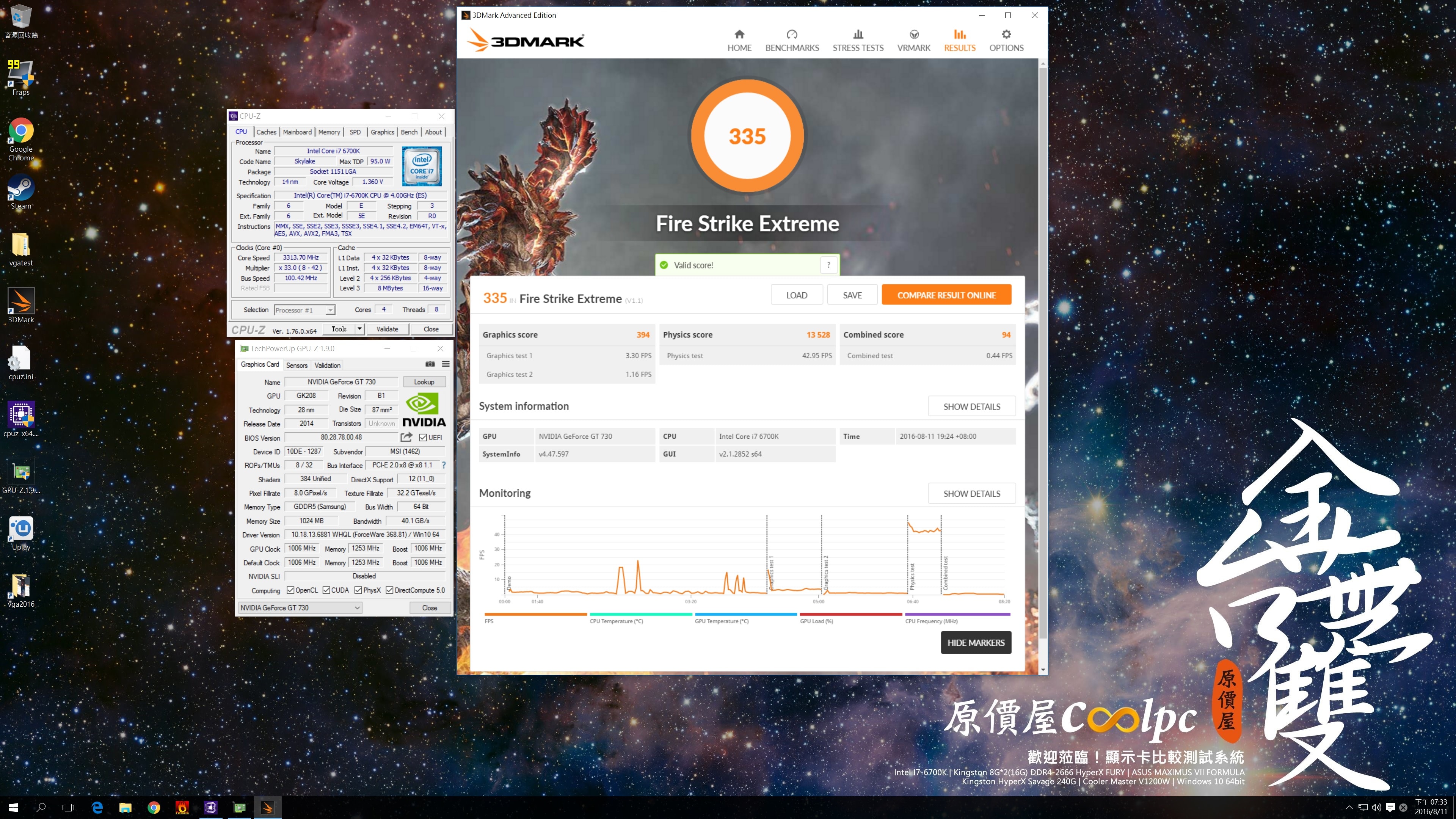
Task: Switch to the Memory tab in CPU-Z
Action: (329, 132)
